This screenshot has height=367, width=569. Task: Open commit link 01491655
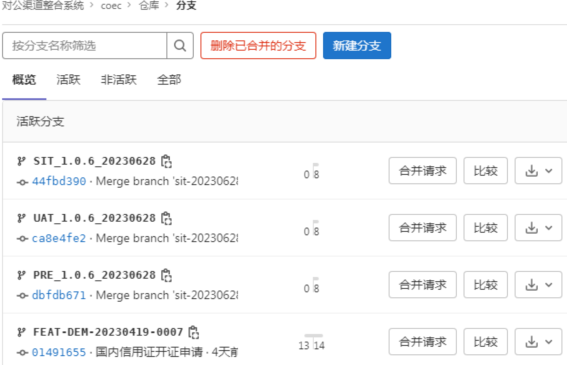(x=59, y=352)
